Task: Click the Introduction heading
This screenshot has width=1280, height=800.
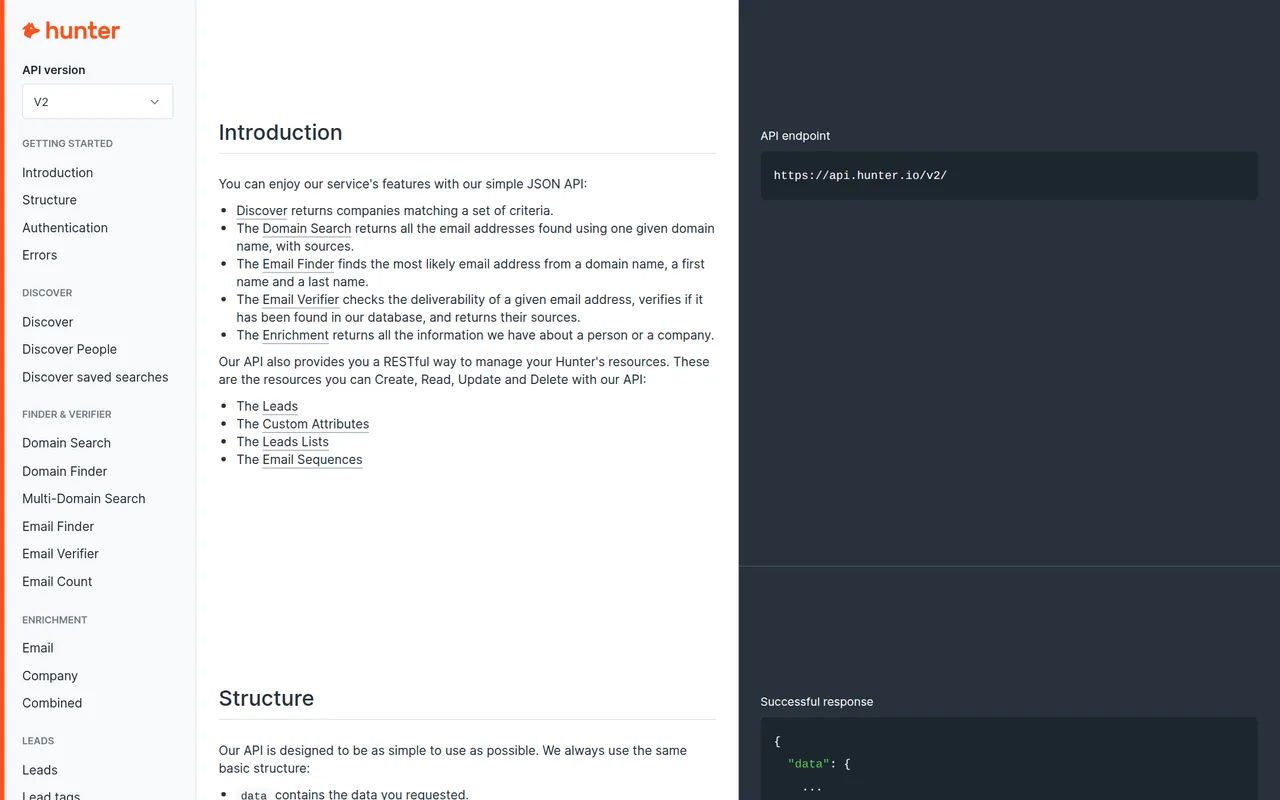Action: click(280, 132)
